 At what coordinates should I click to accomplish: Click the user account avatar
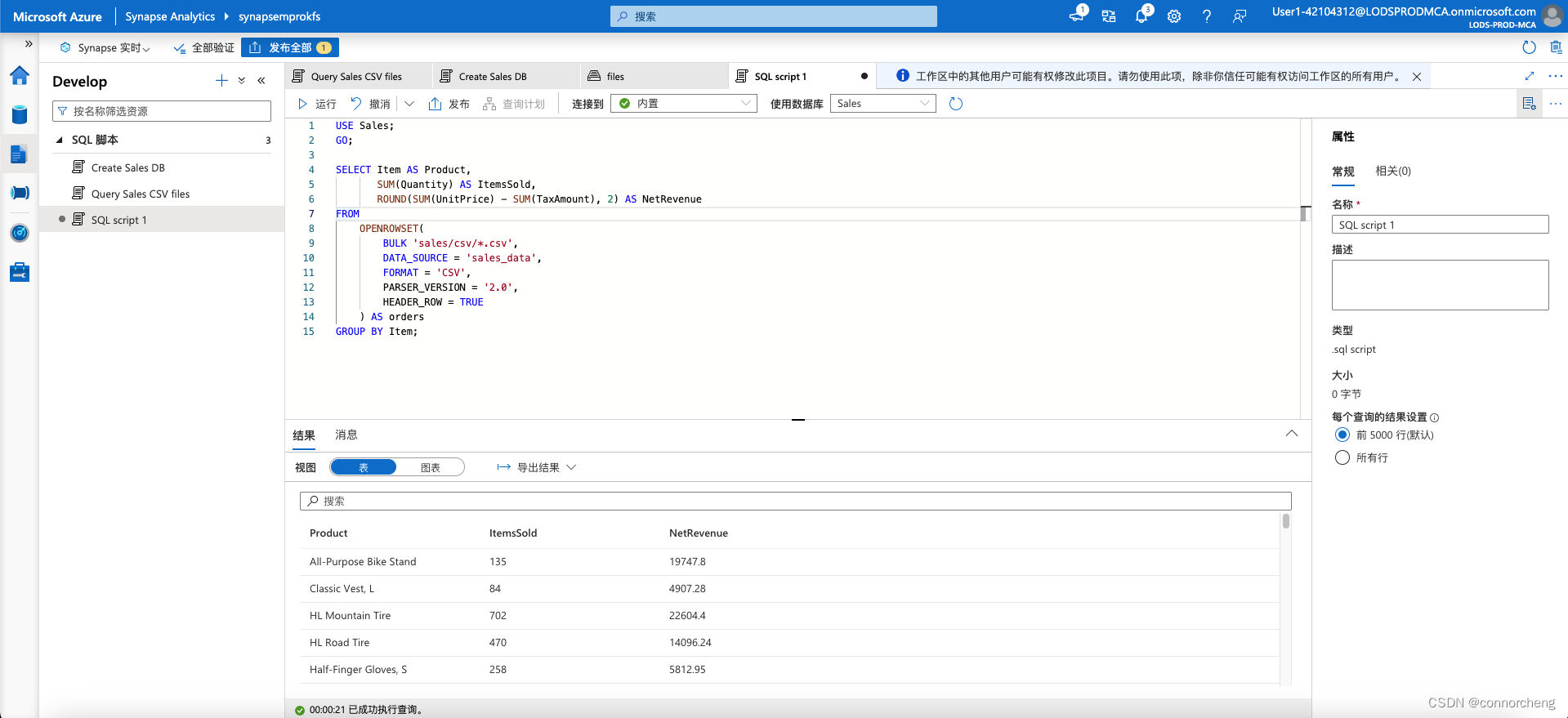1551,16
